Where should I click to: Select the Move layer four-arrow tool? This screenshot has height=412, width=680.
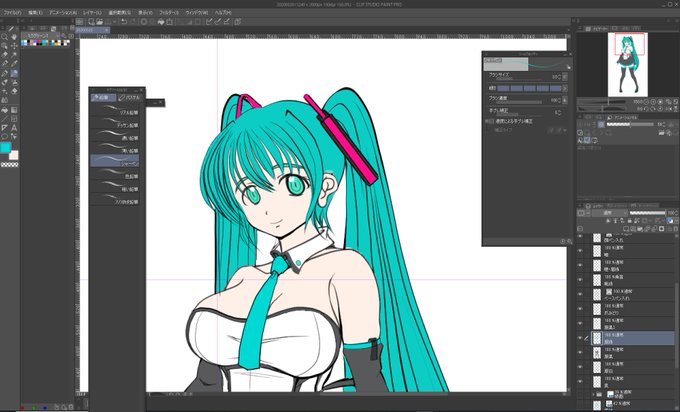pos(14,46)
